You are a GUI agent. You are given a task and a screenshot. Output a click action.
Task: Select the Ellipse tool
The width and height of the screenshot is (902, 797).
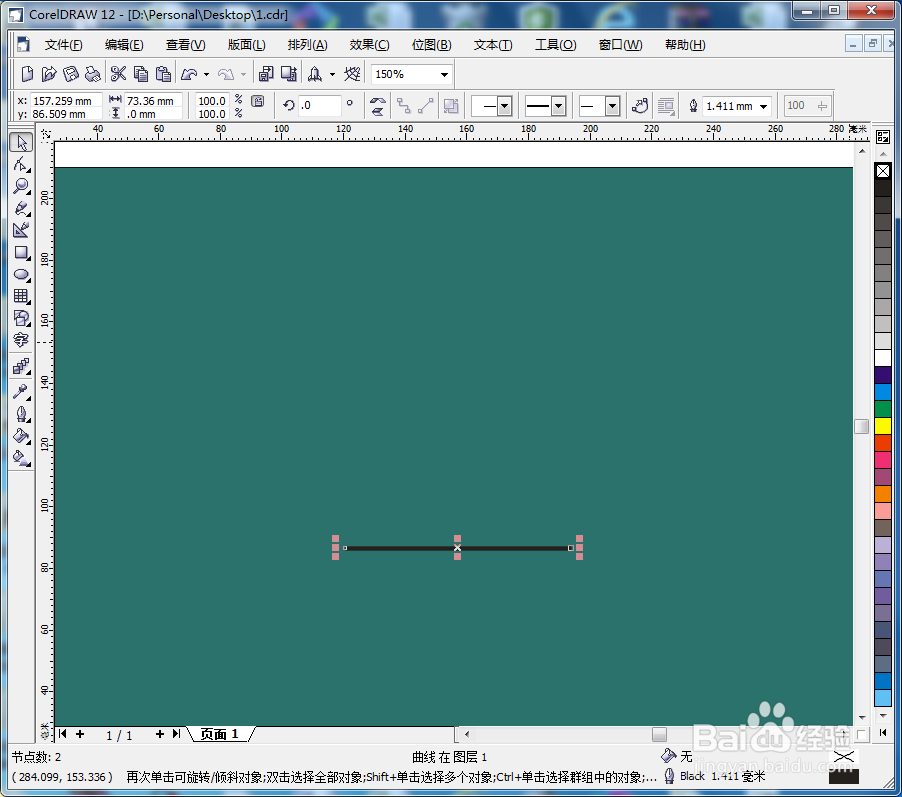click(x=21, y=274)
